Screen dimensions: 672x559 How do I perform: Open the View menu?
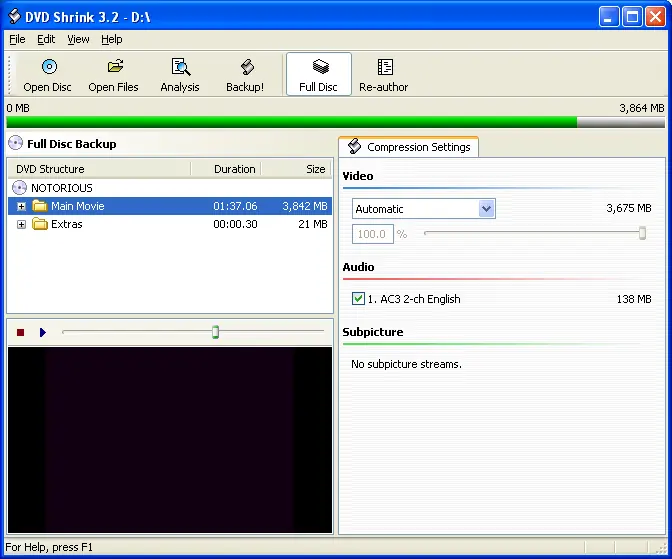(78, 39)
